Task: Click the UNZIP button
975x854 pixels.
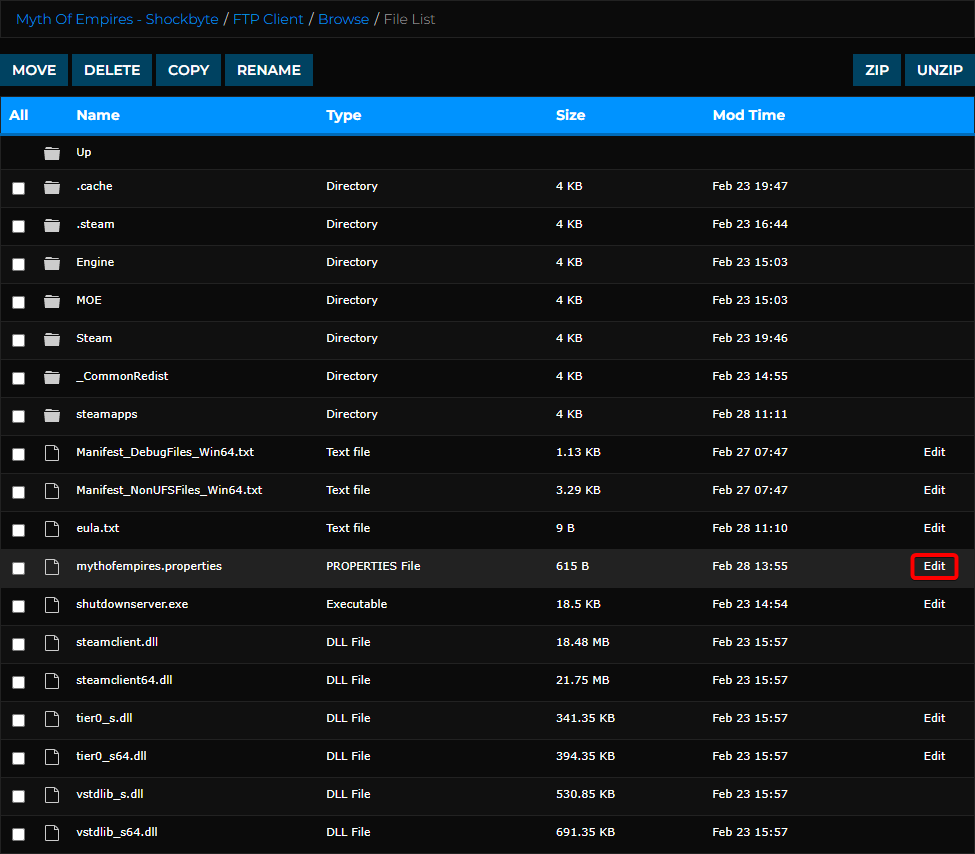Action: tap(939, 70)
